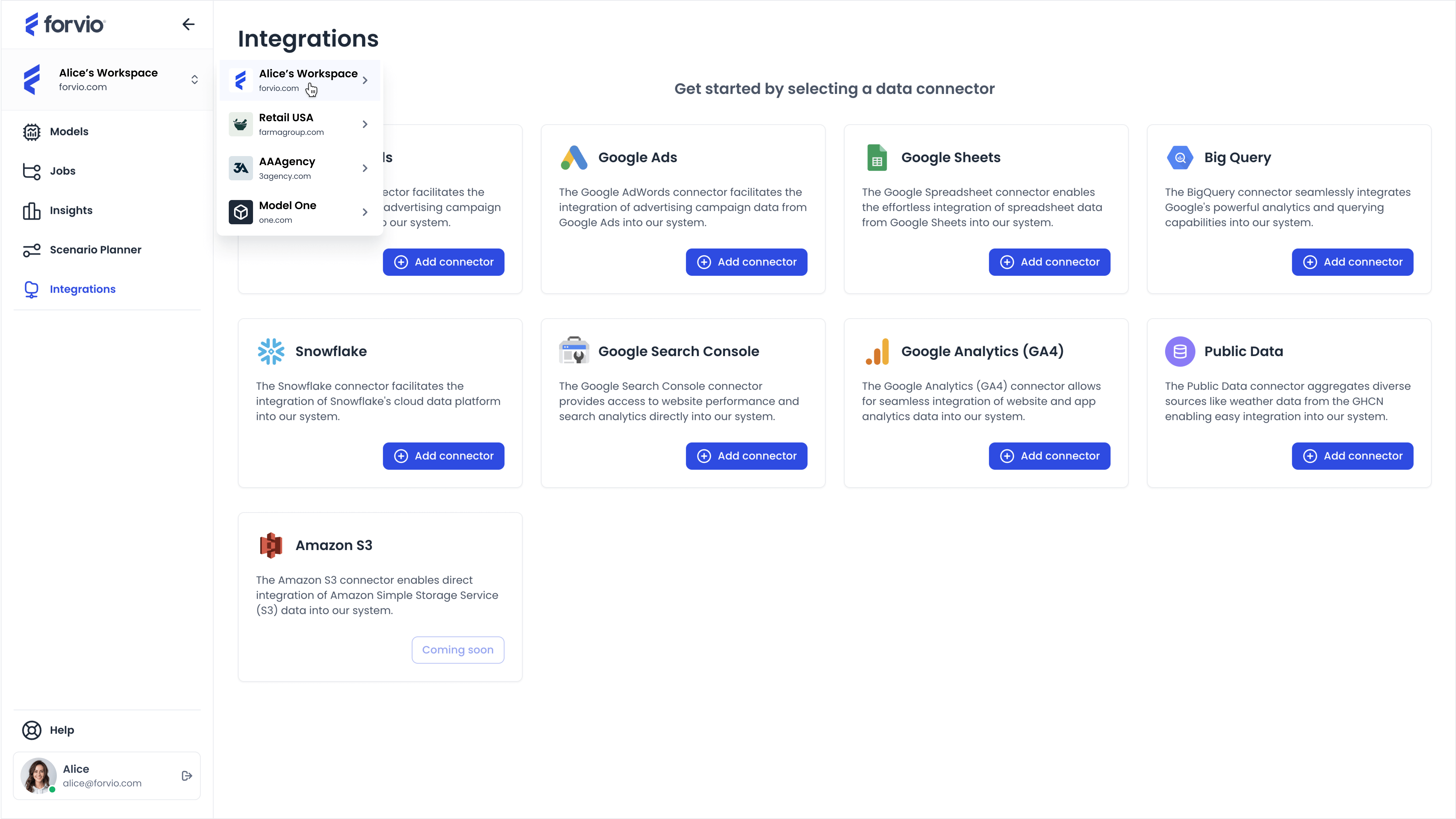
Task: Open the Jobs section icon
Action: [32, 171]
